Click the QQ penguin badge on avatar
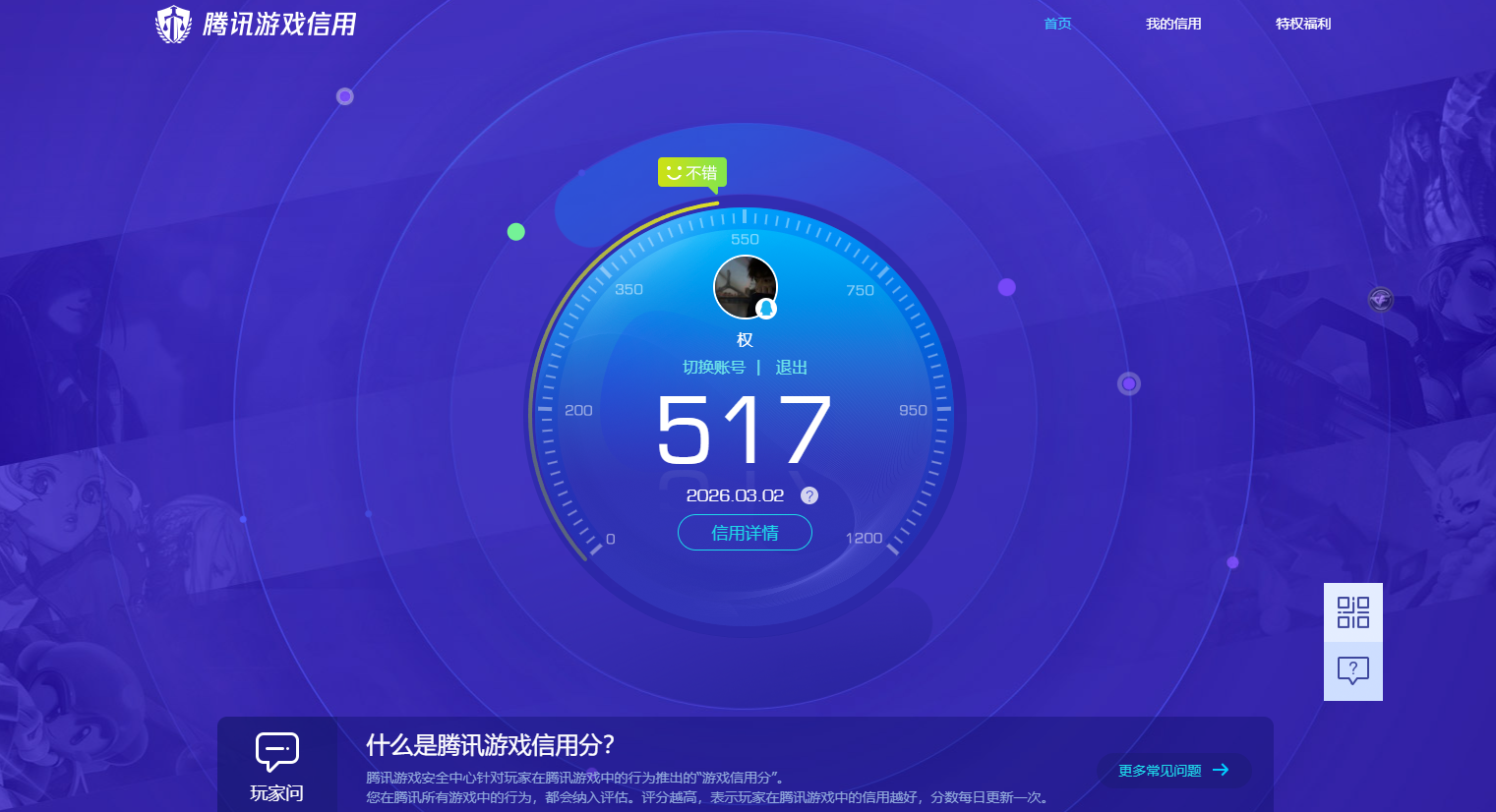1496x812 pixels. coord(766,309)
